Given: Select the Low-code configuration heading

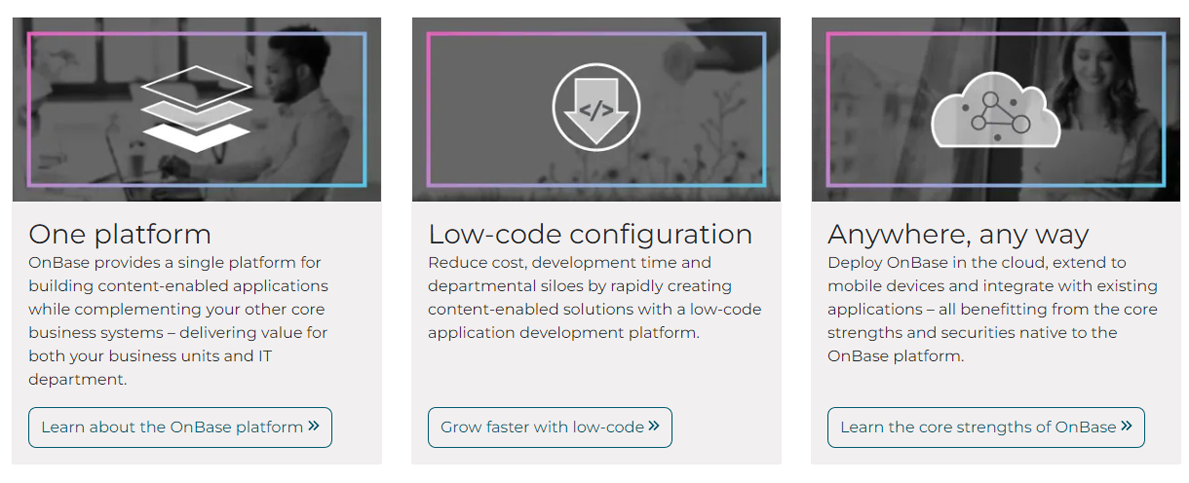Looking at the screenshot, I should [590, 234].
